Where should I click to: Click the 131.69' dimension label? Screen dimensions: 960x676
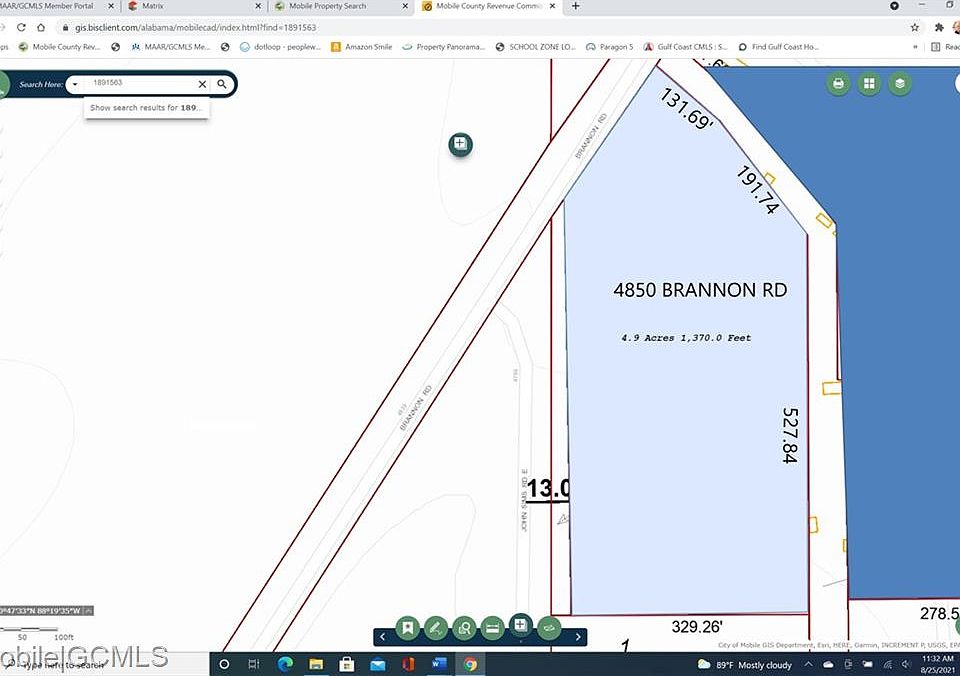tap(687, 108)
